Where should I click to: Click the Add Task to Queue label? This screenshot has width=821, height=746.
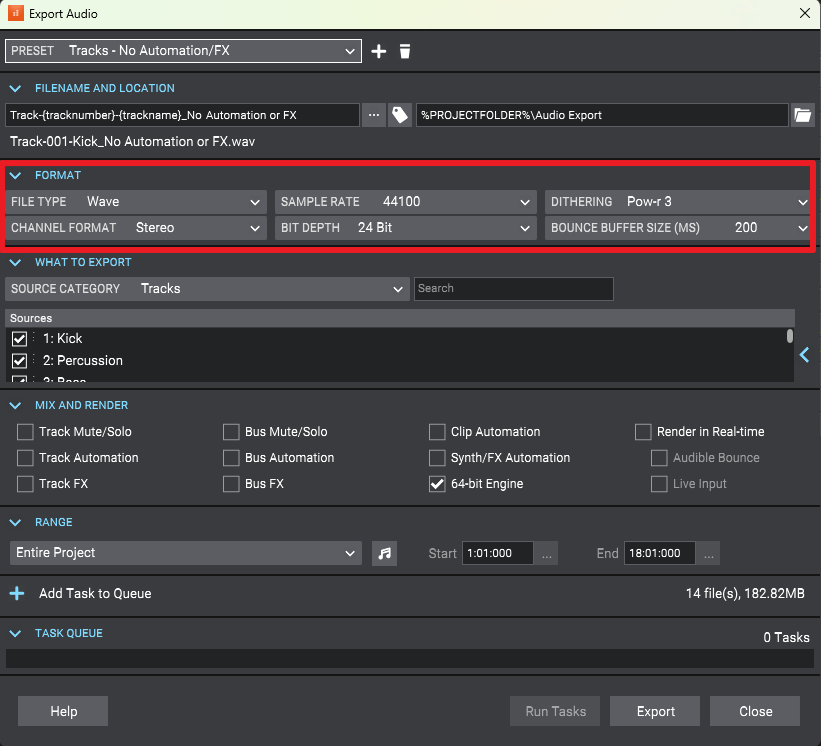95,593
